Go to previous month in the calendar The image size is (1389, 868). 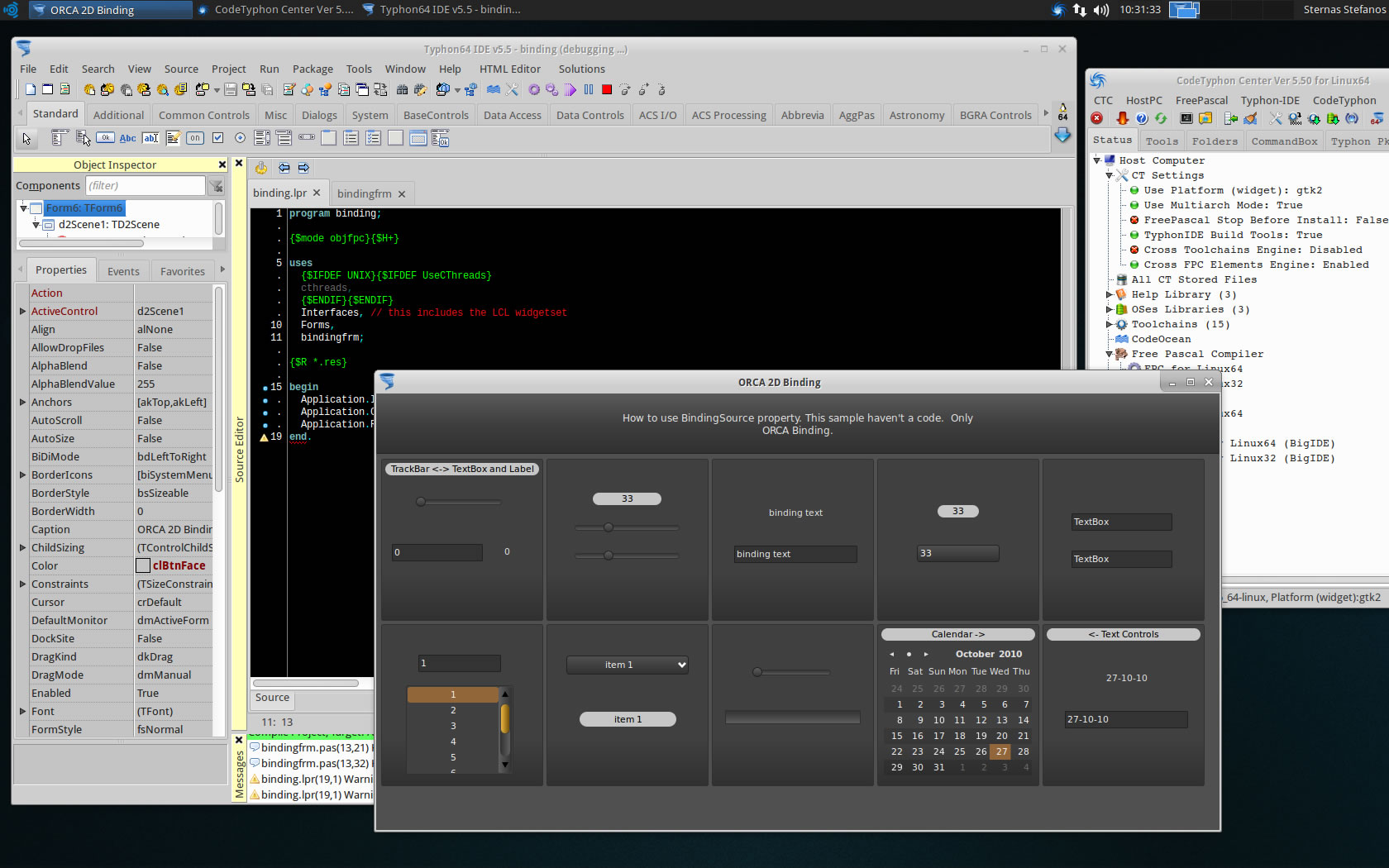(x=891, y=654)
